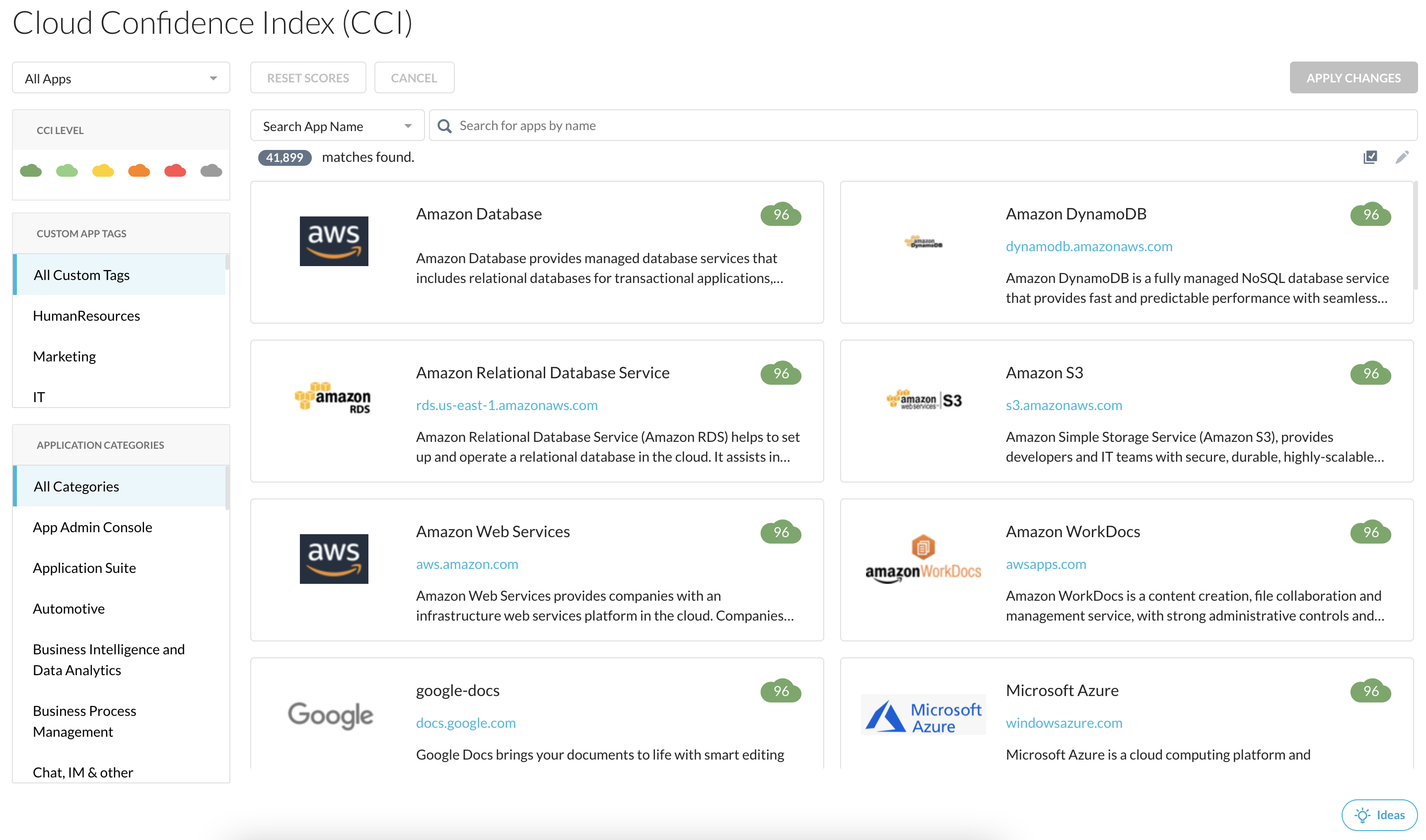Filter by orange CCI level cloud
This screenshot has width=1426, height=840.
click(x=139, y=170)
